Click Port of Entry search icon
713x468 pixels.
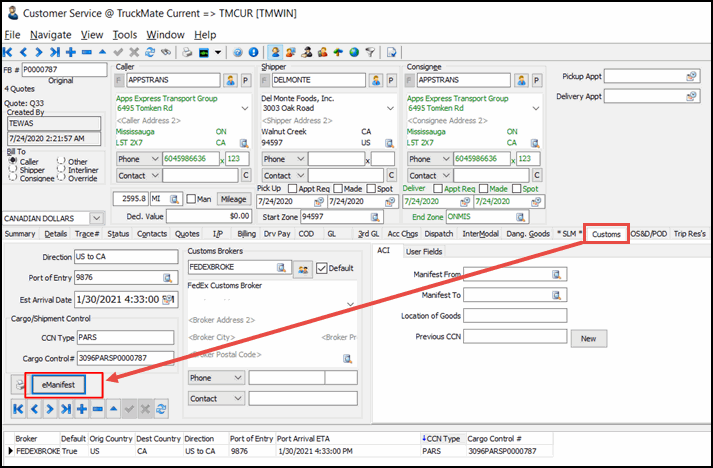point(165,278)
